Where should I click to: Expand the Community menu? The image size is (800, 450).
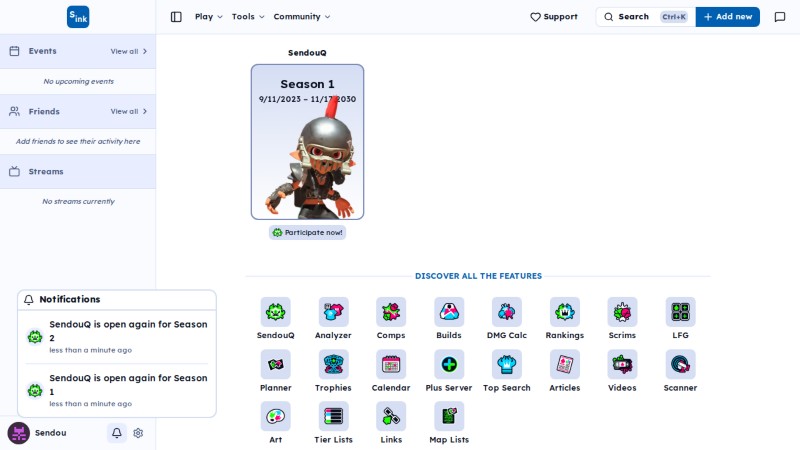[x=302, y=17]
